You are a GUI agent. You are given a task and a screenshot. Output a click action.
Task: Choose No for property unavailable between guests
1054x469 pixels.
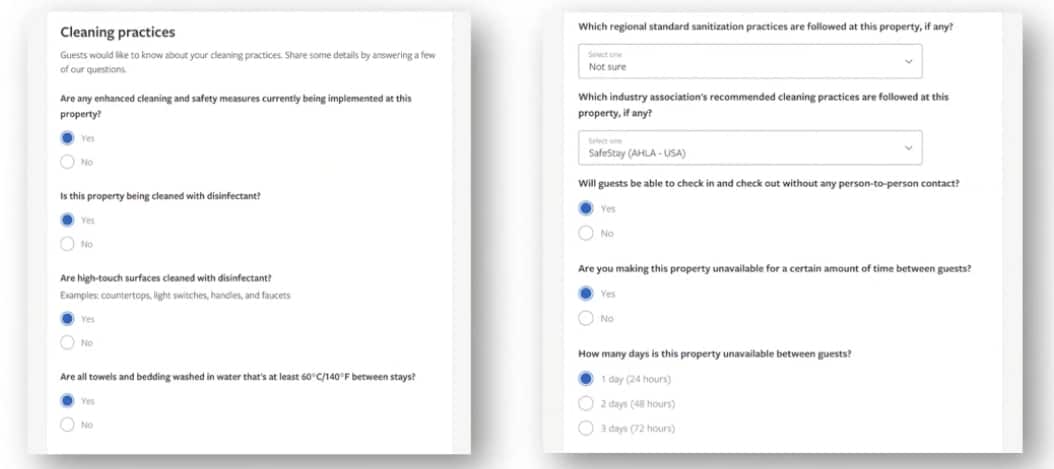tap(586, 318)
